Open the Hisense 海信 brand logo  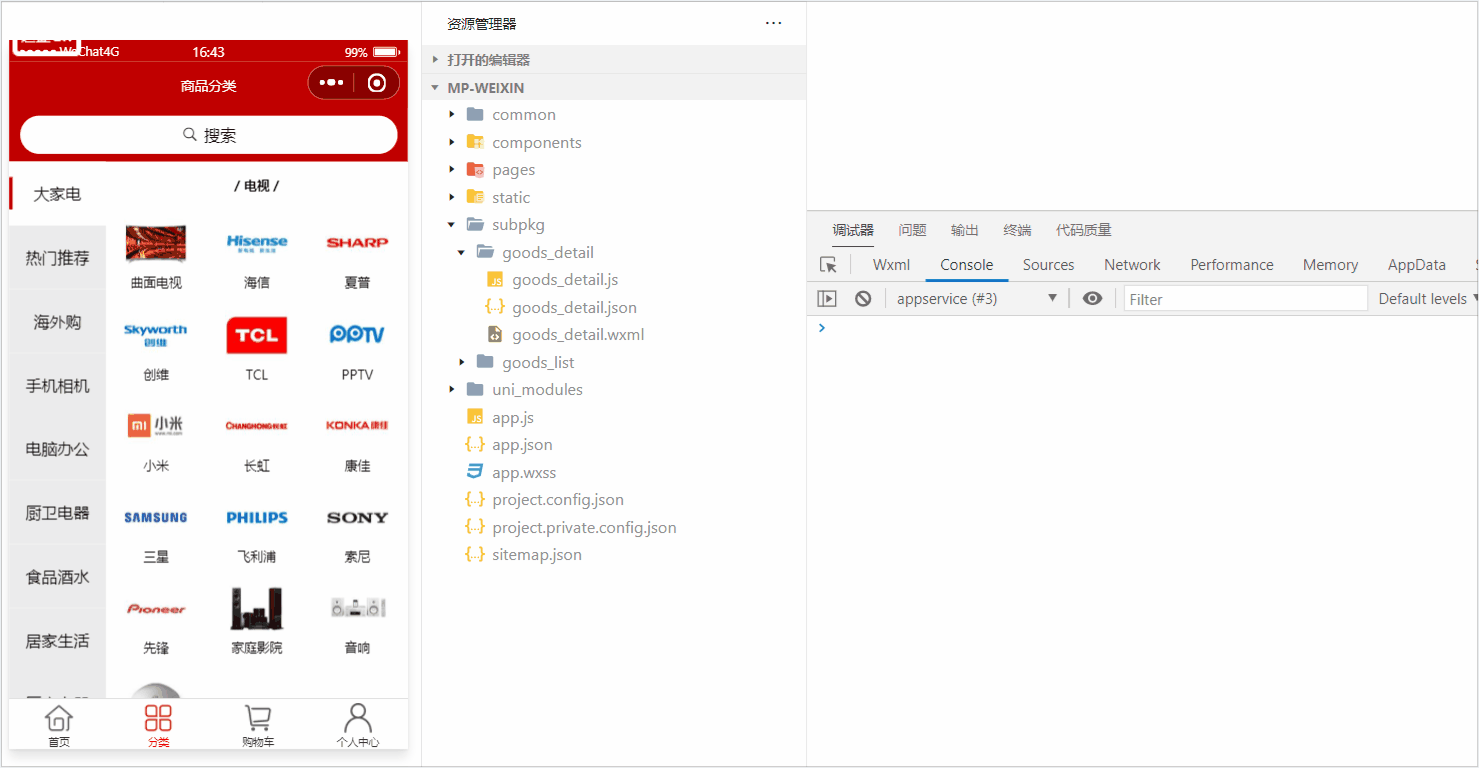coord(257,243)
